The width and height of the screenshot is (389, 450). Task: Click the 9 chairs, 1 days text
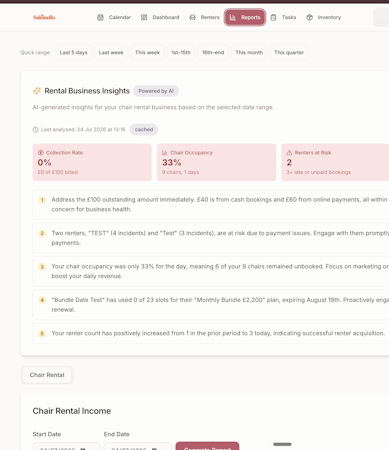point(180,172)
